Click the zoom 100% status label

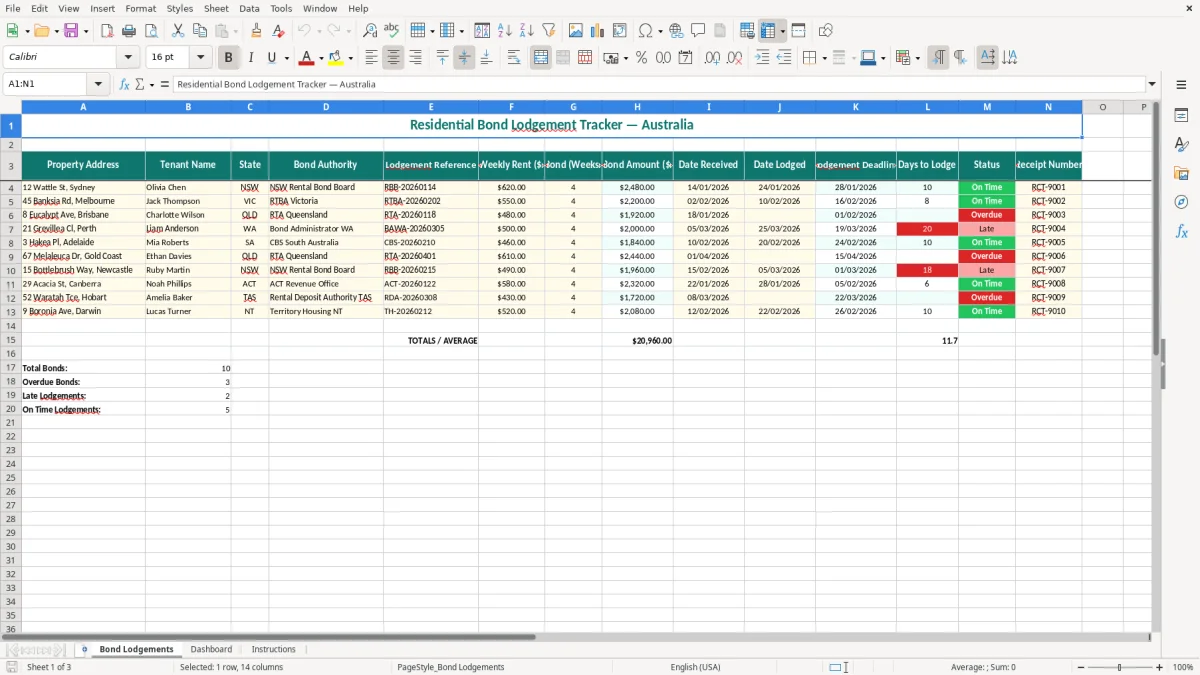click(1183, 667)
